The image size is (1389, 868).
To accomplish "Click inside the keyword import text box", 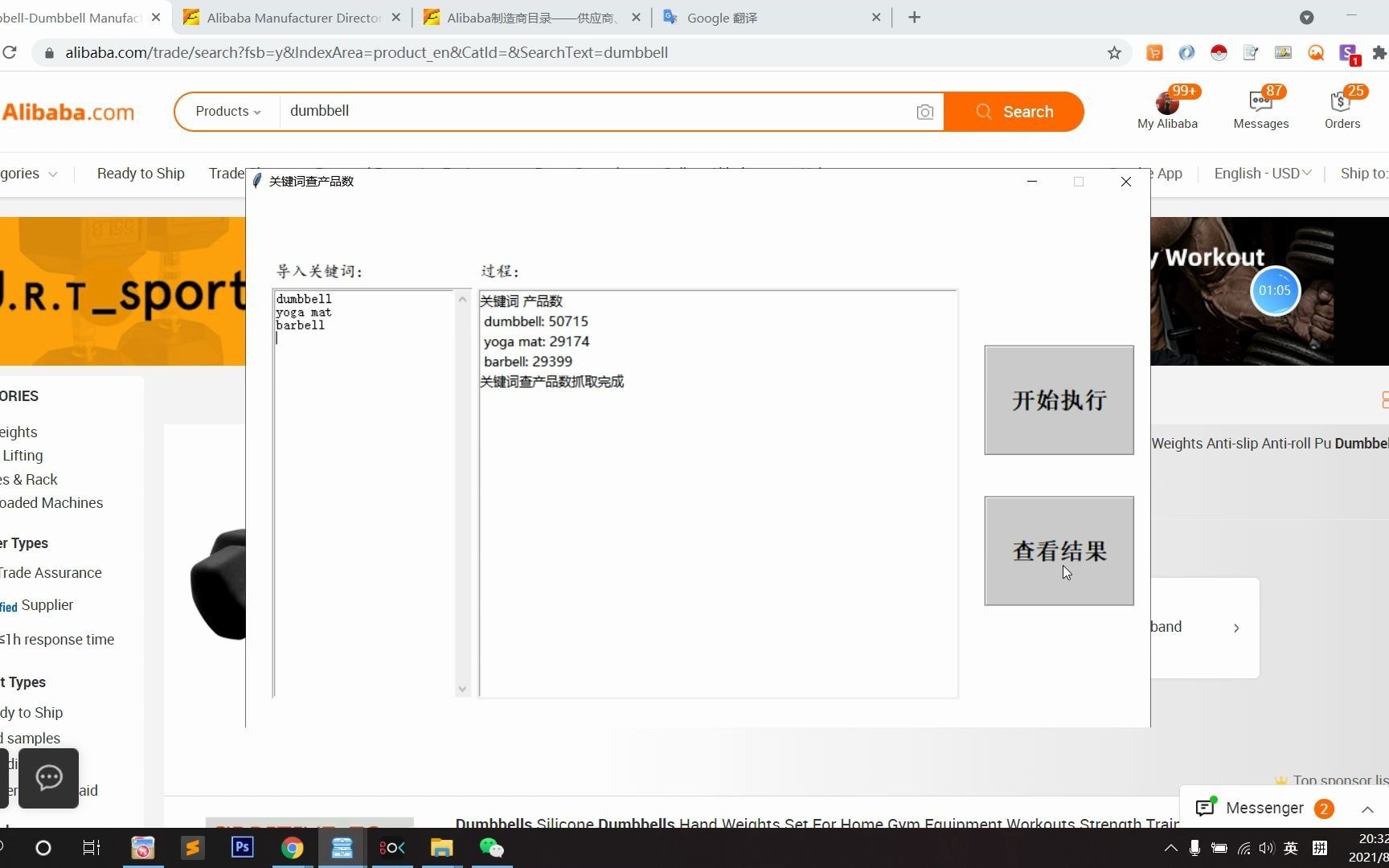I will [365, 493].
